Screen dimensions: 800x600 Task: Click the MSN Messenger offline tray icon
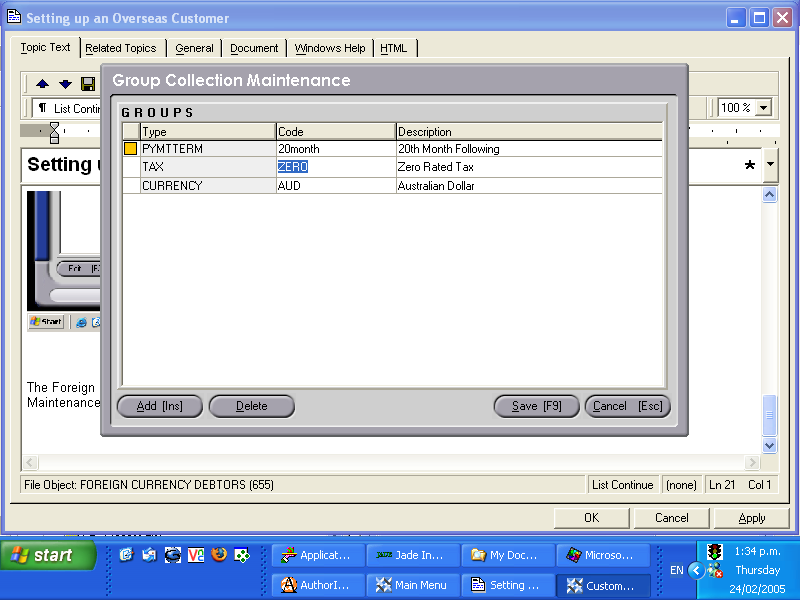coord(715,570)
